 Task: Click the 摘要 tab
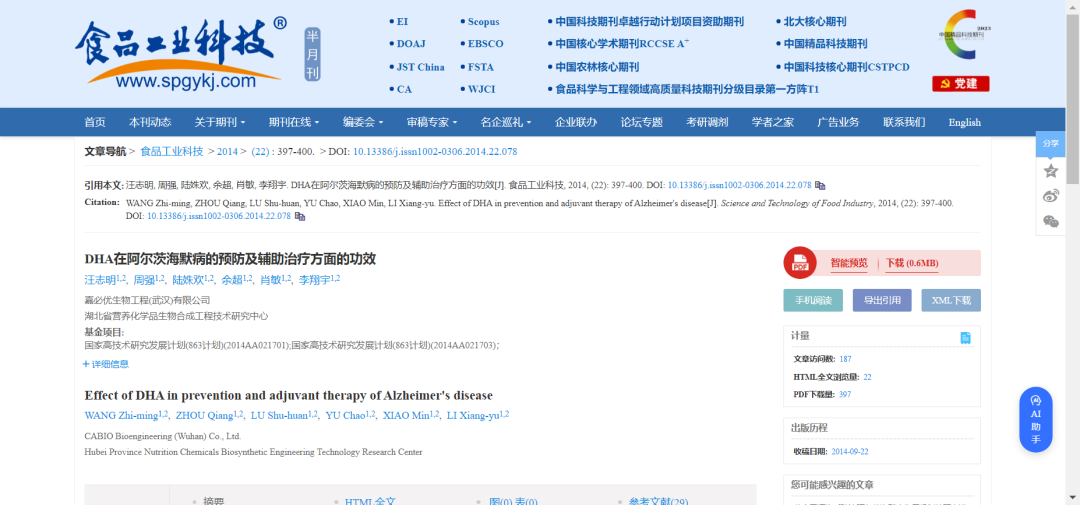pyautogui.click(x=214, y=502)
